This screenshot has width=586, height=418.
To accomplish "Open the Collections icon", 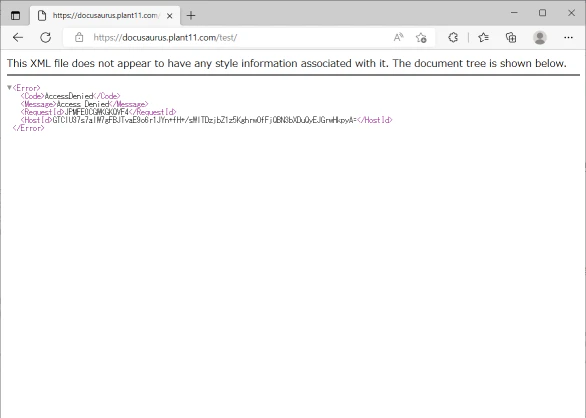I will [x=511, y=37].
